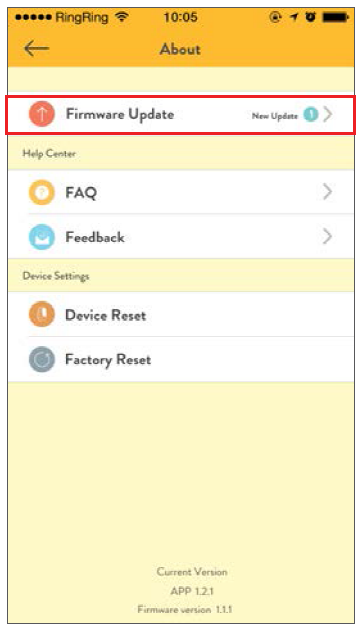The width and height of the screenshot is (364, 634).
Task: Tap the red Firmware Update arrow icon
Action: pos(42,114)
